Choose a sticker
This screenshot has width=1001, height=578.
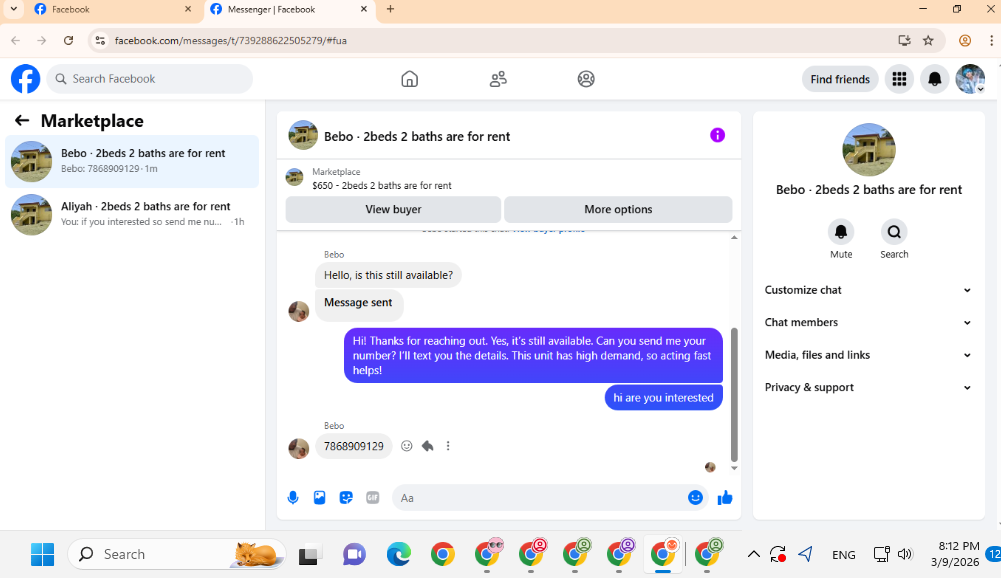(346, 498)
